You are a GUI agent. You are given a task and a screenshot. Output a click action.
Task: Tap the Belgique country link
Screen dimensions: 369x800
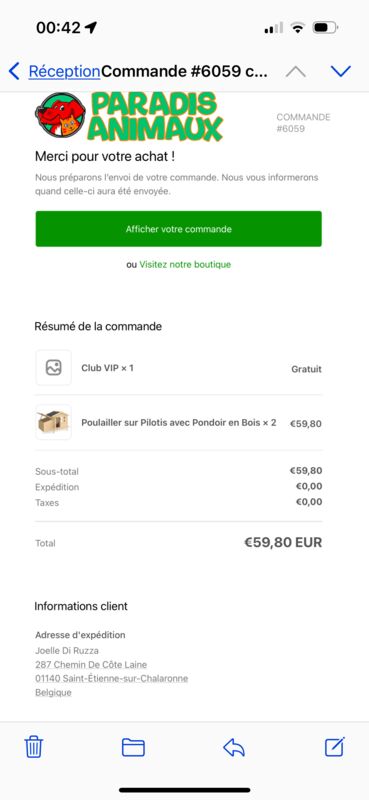click(x=53, y=692)
